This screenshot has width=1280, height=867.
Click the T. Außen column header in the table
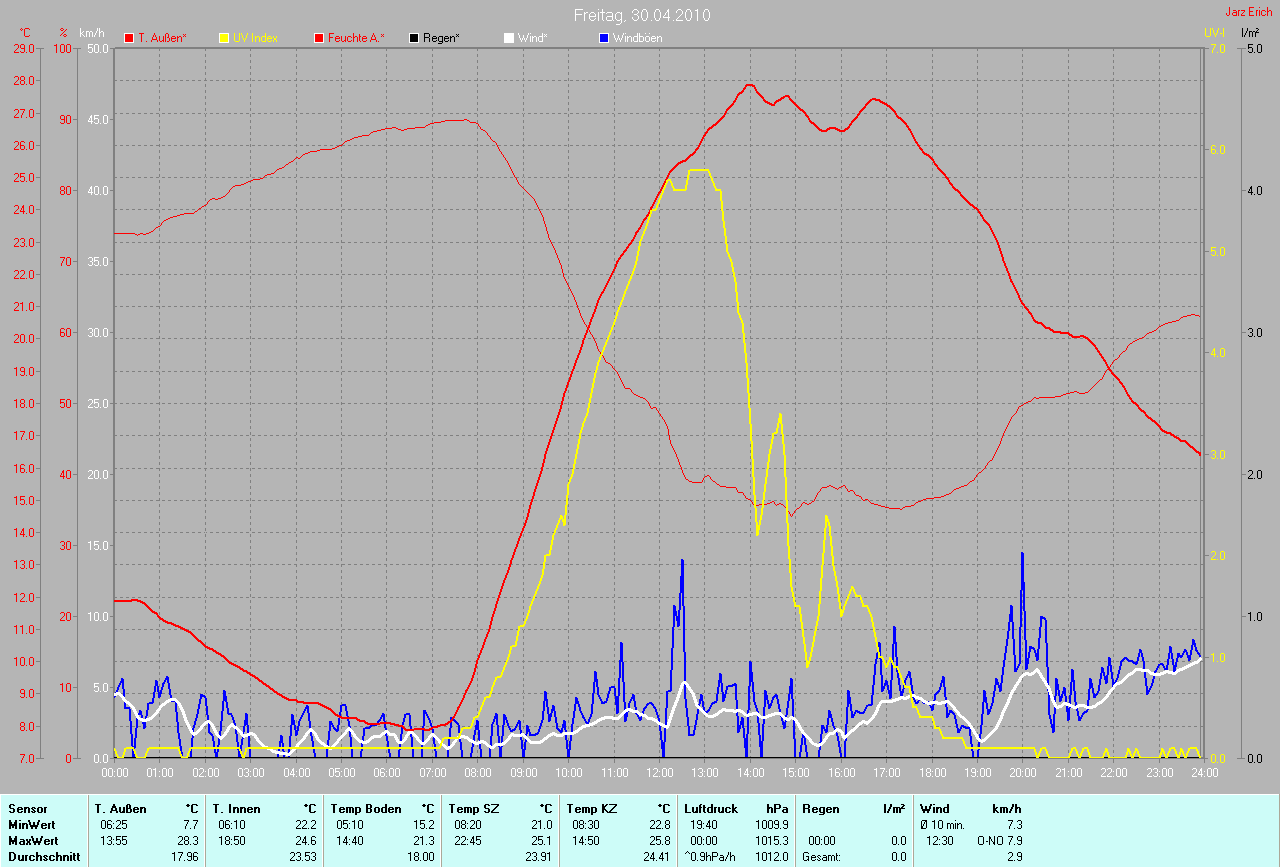click(121, 808)
